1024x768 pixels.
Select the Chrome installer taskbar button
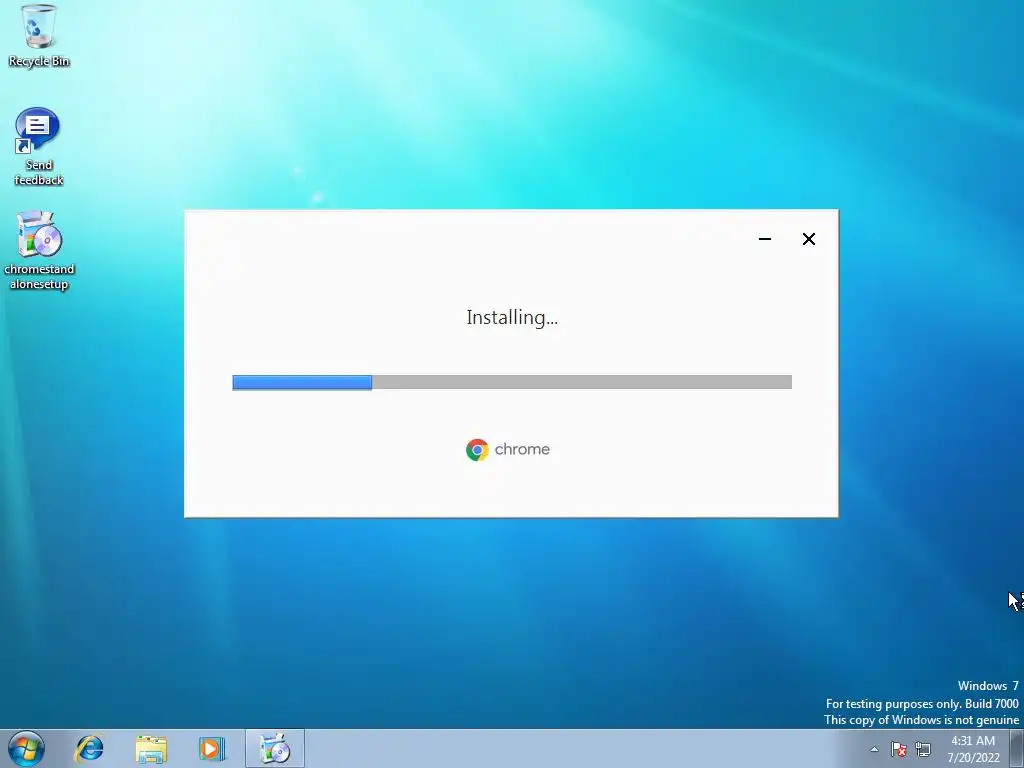click(275, 749)
